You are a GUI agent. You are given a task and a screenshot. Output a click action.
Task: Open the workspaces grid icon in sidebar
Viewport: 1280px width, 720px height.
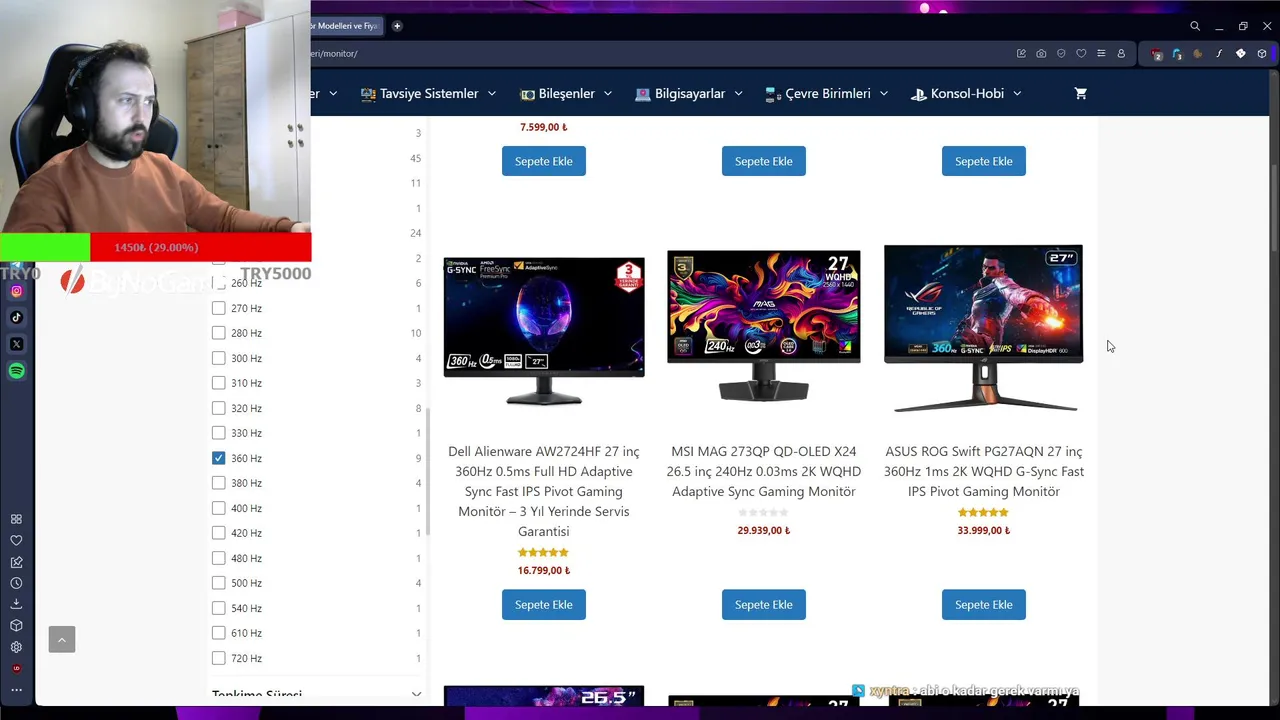[16, 519]
